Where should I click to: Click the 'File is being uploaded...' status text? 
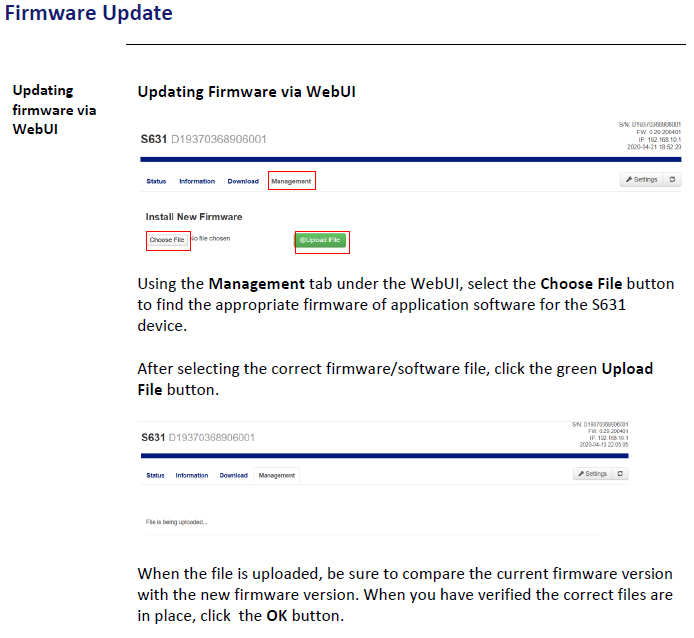tap(177, 522)
